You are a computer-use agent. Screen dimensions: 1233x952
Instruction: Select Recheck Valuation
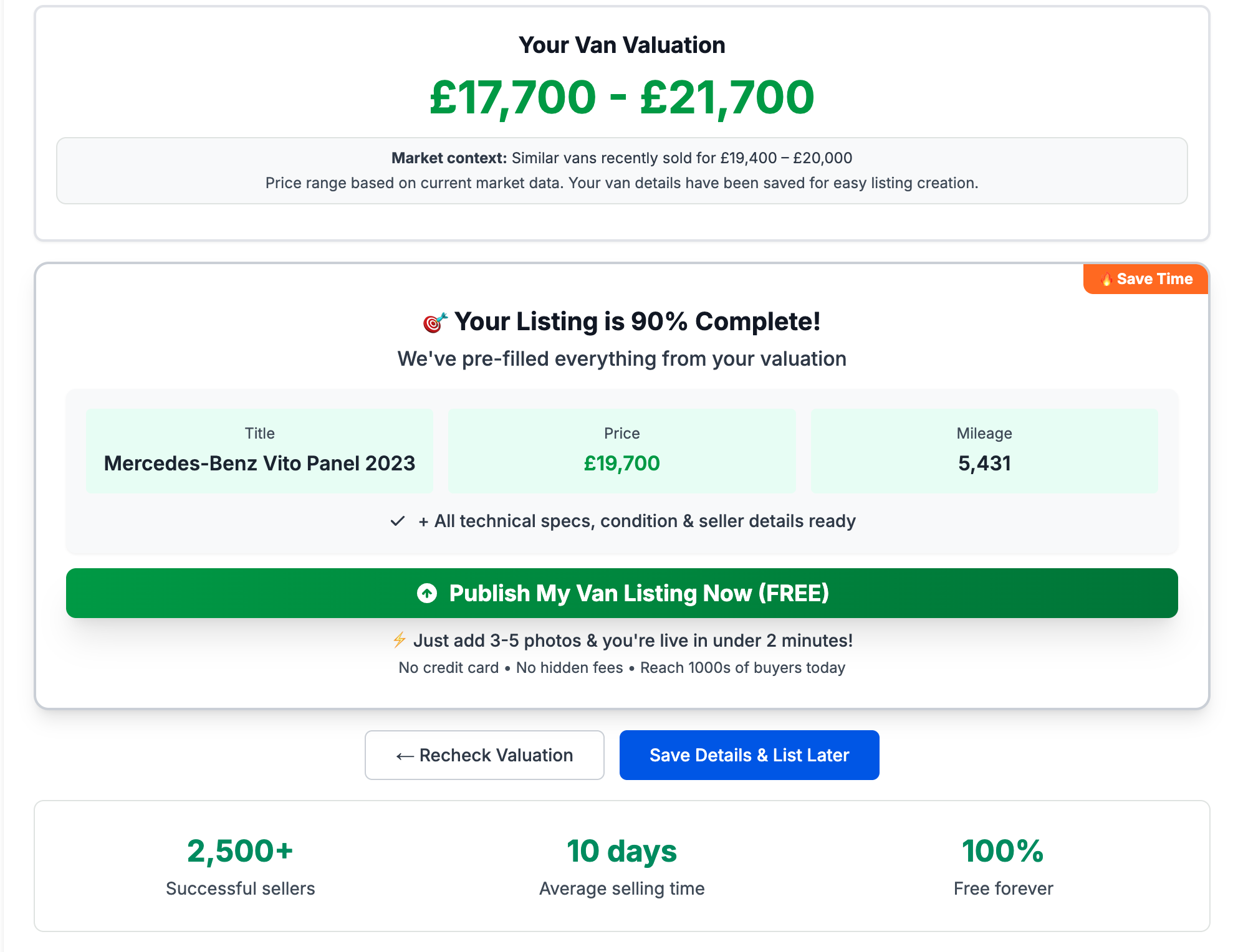[484, 755]
